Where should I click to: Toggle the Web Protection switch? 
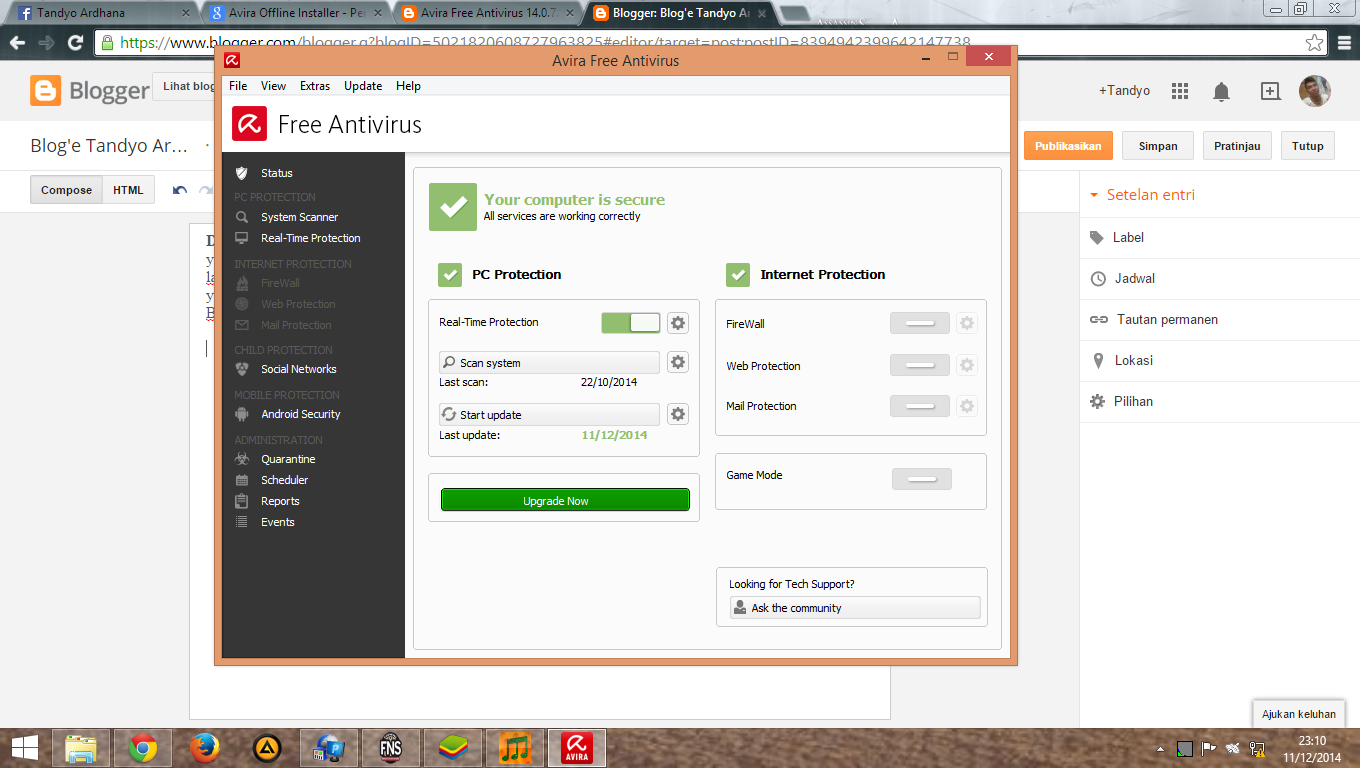(x=920, y=365)
